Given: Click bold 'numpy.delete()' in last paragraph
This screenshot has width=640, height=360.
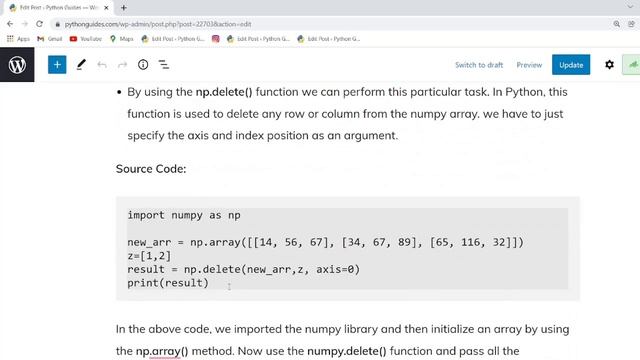Looking at the screenshot, I should click(x=347, y=351).
